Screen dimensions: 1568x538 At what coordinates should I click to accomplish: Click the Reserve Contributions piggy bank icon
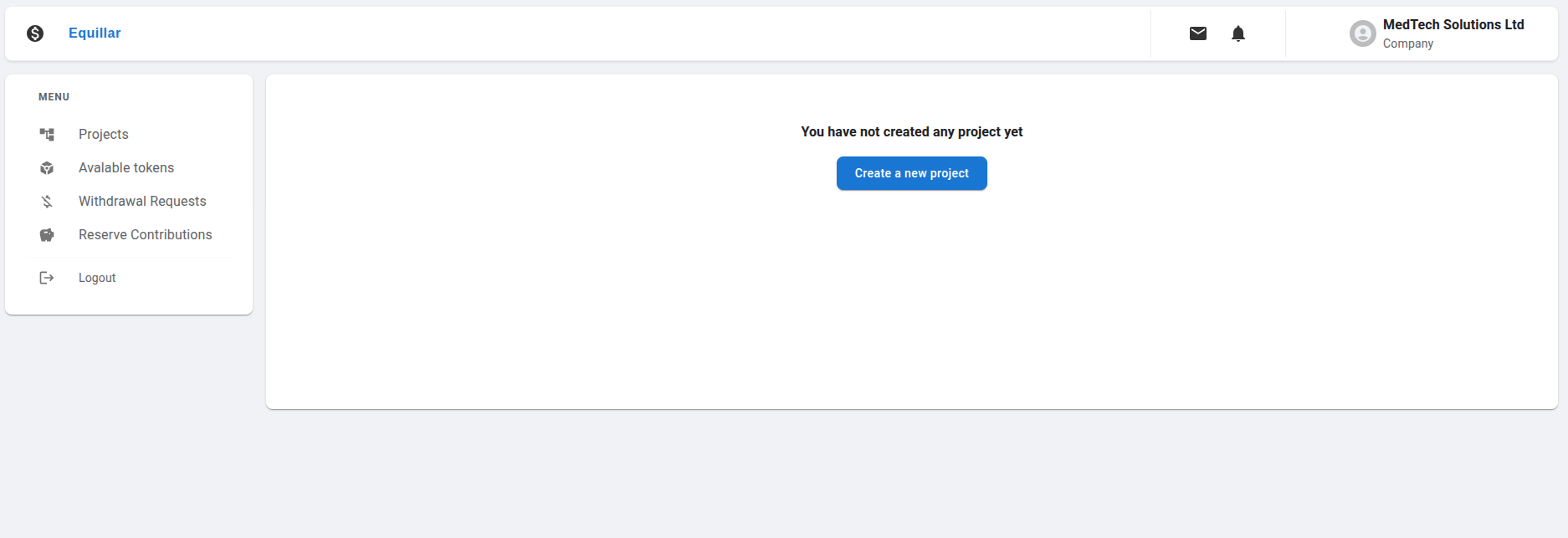tap(47, 235)
